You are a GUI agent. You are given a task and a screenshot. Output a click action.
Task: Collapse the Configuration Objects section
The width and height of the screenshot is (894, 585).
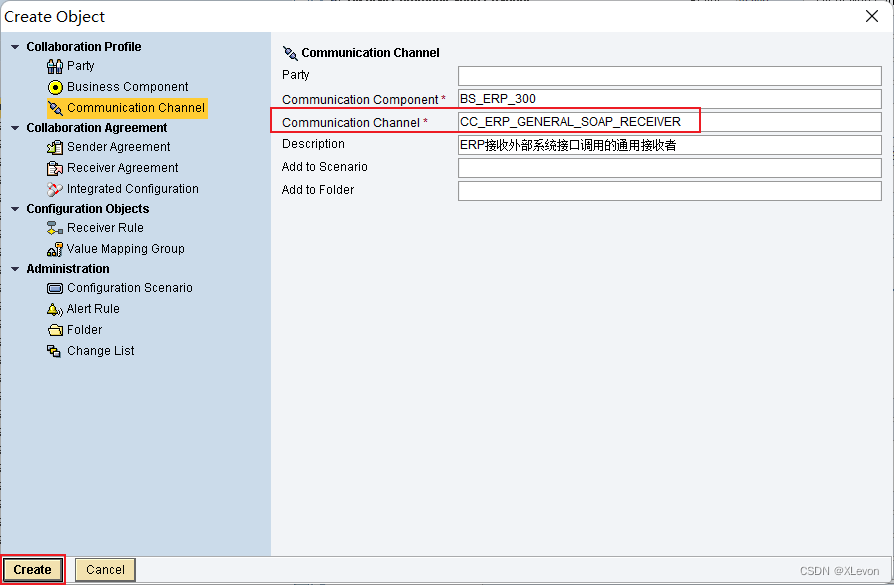pos(14,208)
